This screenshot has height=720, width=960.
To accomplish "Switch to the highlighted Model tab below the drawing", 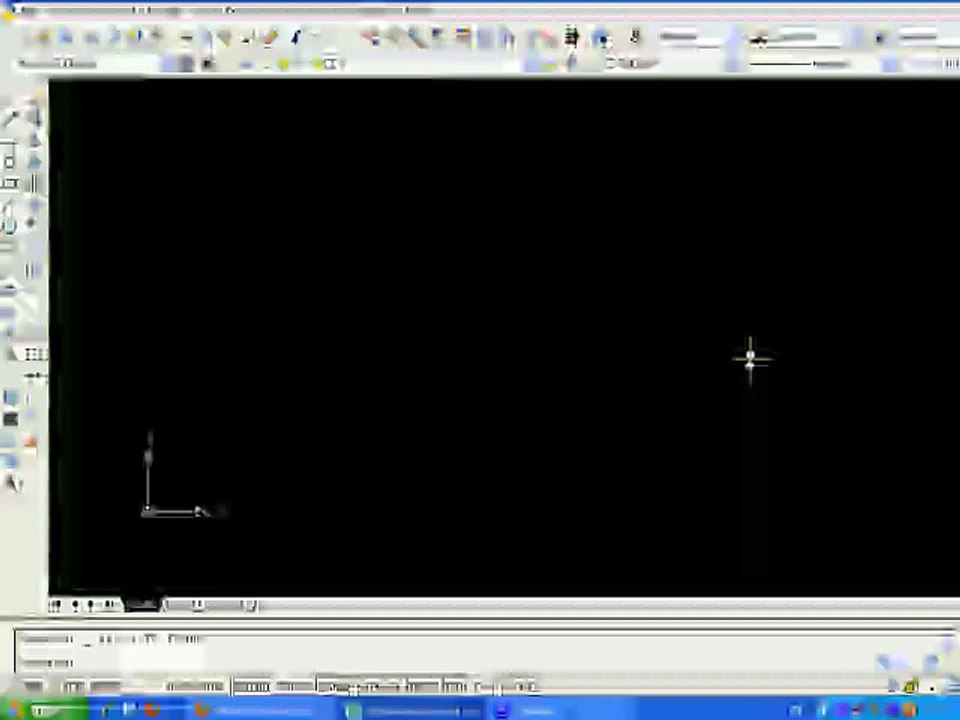I will coord(142,605).
